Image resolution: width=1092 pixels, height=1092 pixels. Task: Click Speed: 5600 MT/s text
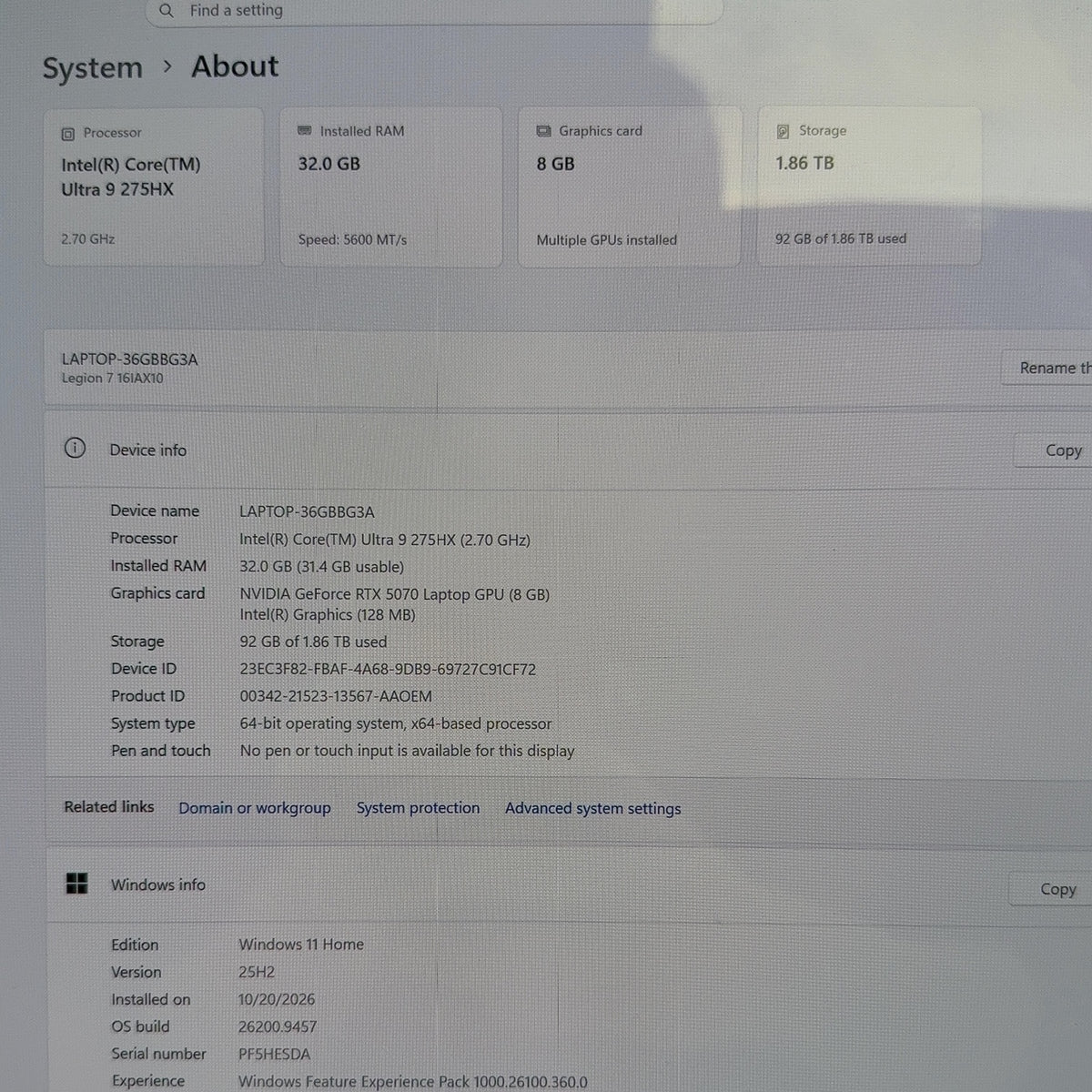[352, 240]
